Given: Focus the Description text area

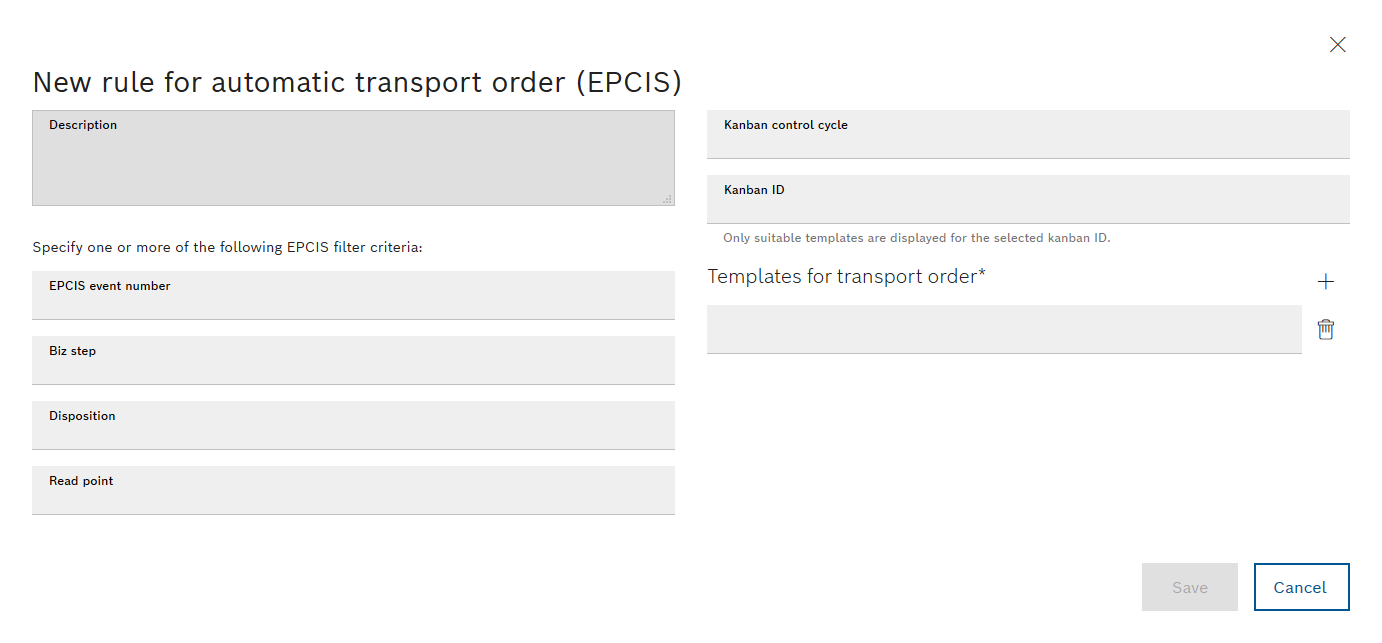Looking at the screenshot, I should (353, 158).
